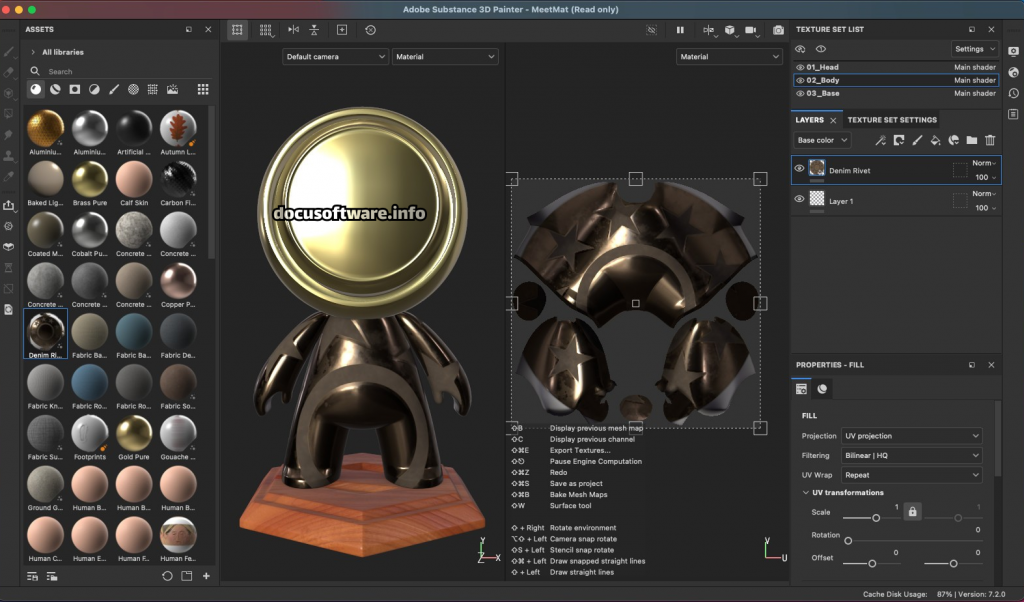This screenshot has width=1024, height=602.
Task: Select the Alphas round checkered filter icon
Action: (133, 89)
